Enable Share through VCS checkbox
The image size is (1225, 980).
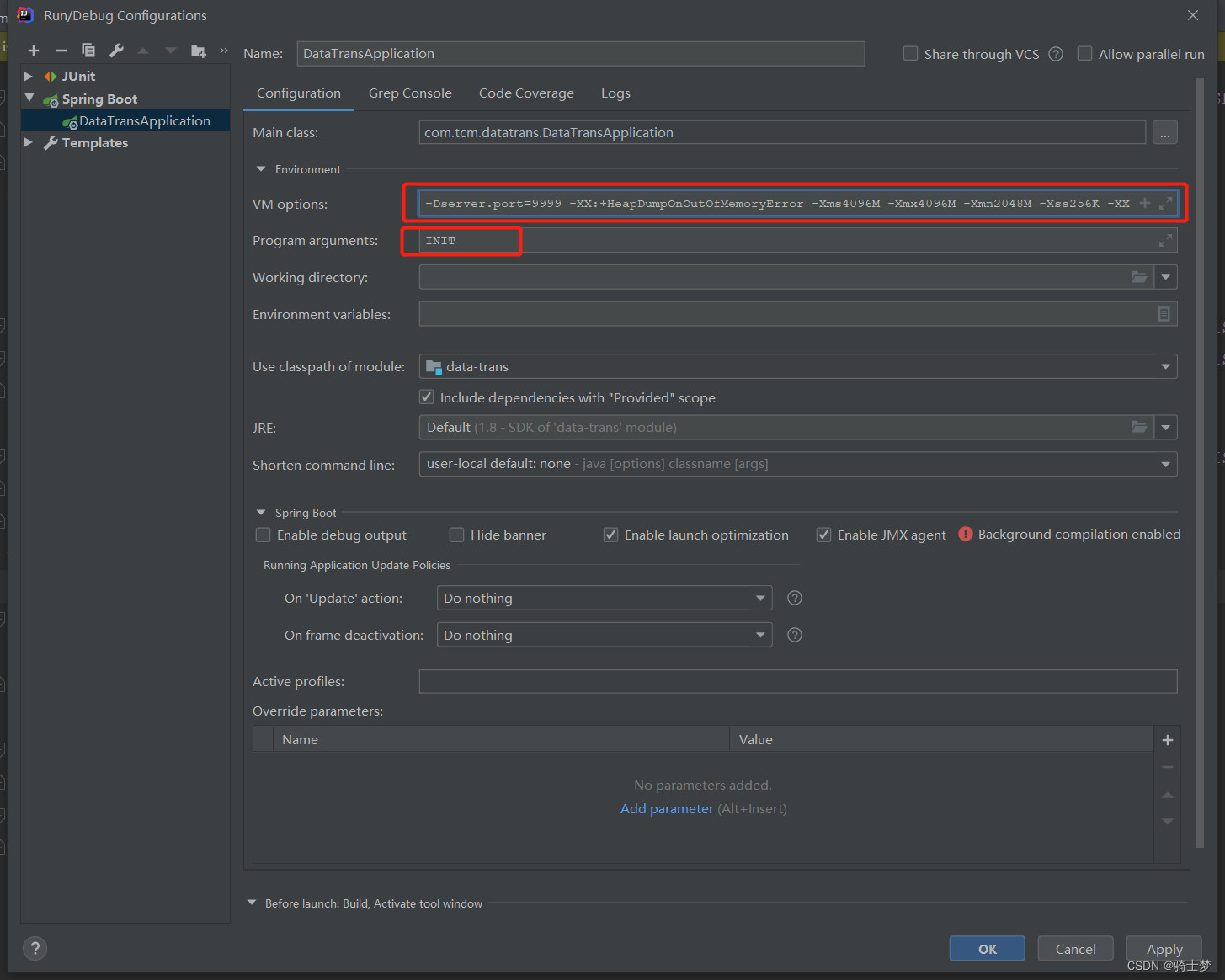(x=910, y=53)
